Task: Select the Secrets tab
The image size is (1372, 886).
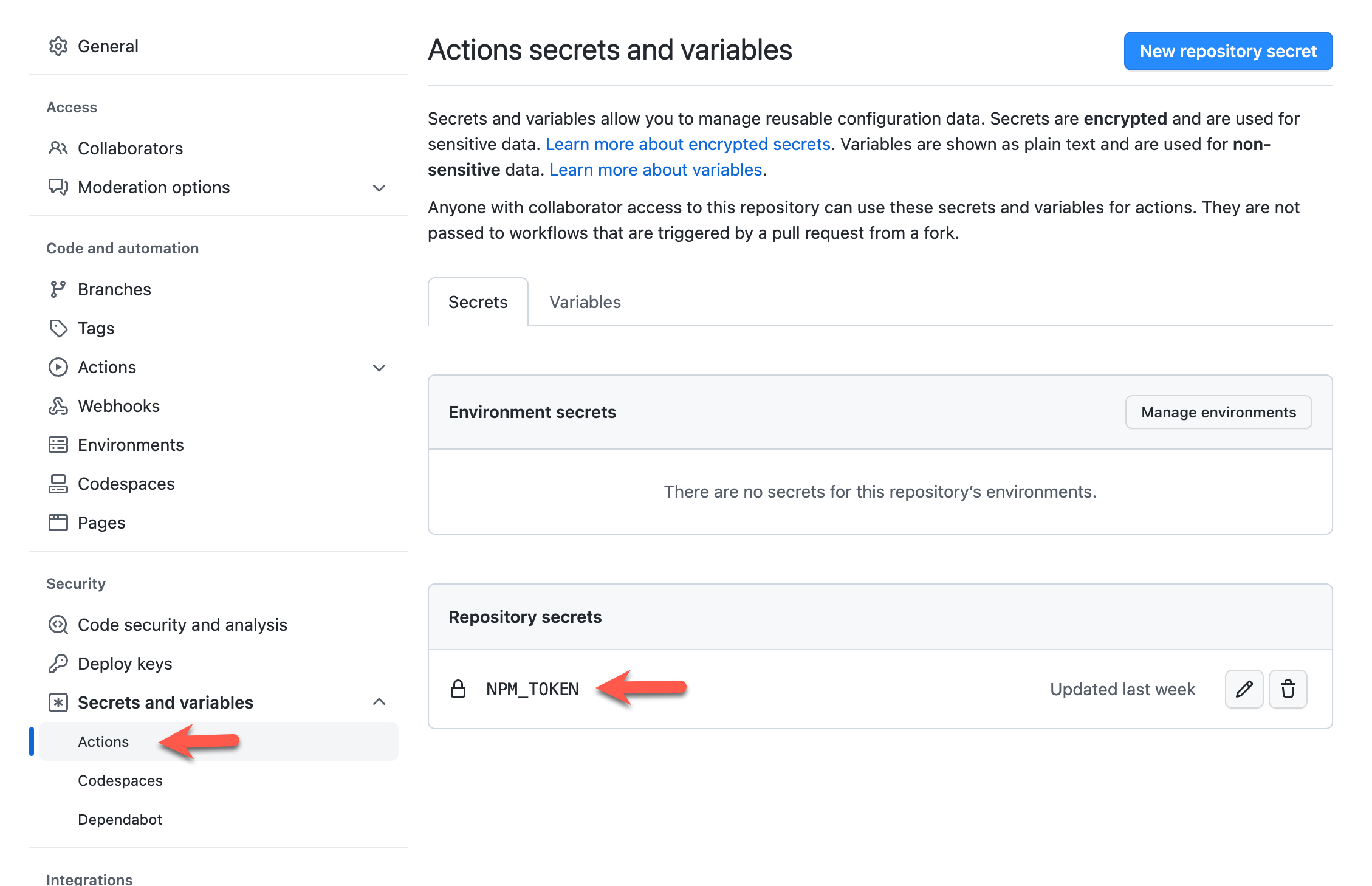Action: pyautogui.click(x=478, y=302)
